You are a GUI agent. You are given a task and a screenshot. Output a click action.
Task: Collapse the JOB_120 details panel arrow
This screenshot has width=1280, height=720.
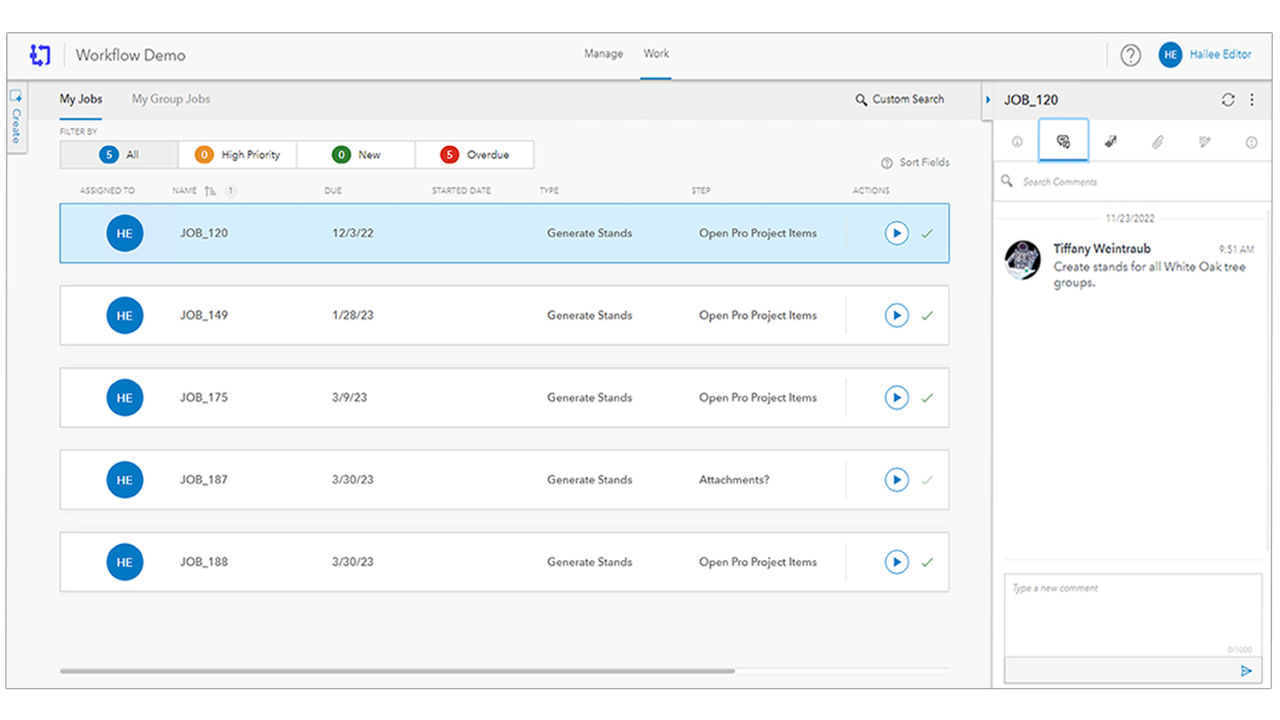(988, 100)
